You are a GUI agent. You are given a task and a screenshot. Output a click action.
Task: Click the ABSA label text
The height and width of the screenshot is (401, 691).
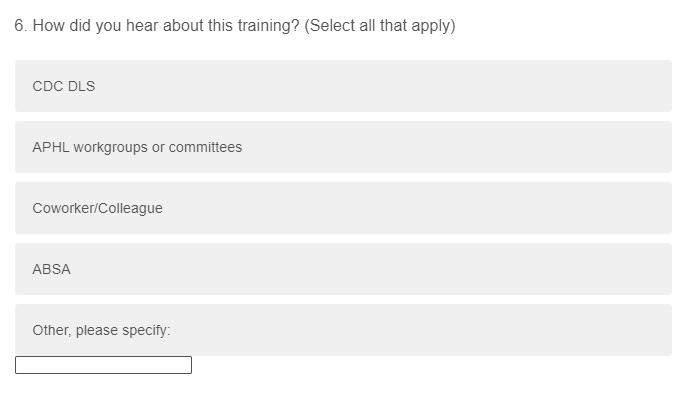tap(52, 269)
